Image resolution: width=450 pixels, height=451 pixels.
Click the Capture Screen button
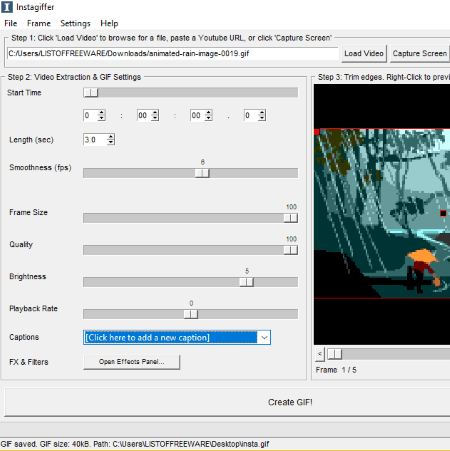pyautogui.click(x=419, y=54)
